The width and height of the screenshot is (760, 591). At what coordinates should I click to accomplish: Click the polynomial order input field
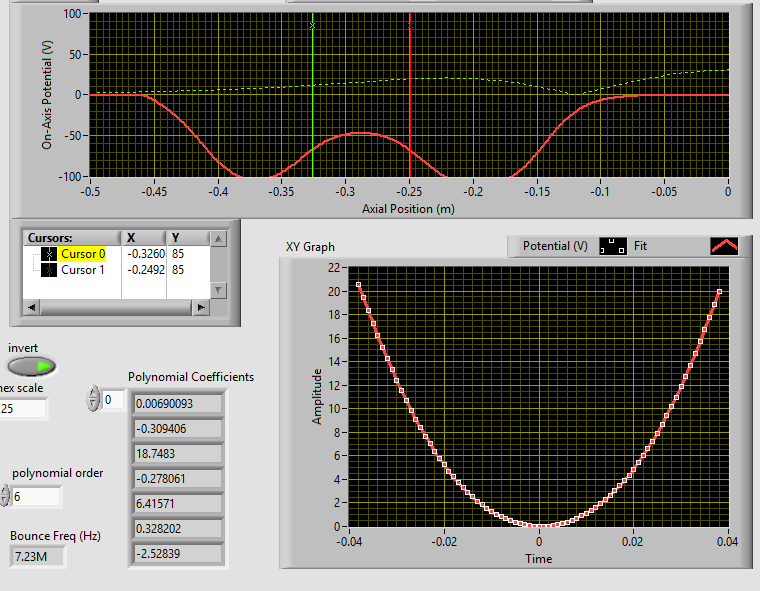pyautogui.click(x=36, y=496)
